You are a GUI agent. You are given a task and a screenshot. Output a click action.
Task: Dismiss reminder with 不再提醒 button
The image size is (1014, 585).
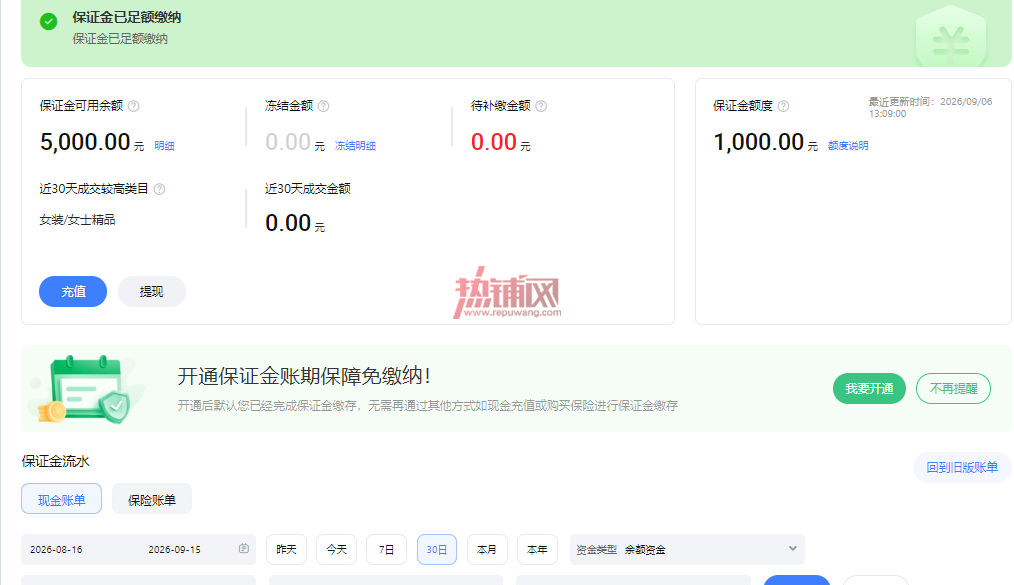[953, 388]
